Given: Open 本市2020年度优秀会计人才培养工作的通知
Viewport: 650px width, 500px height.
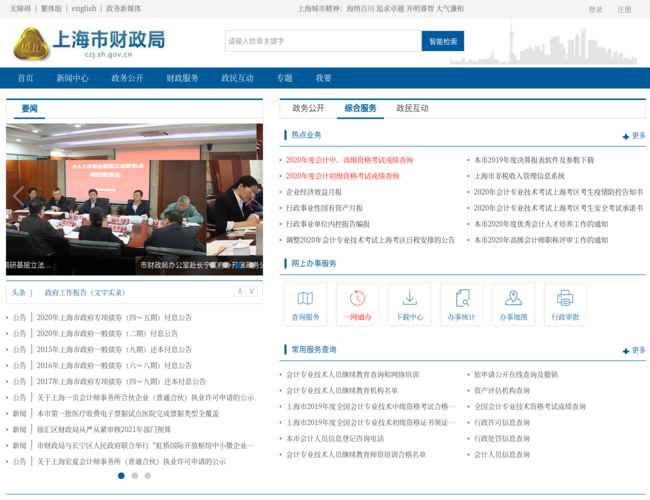Looking at the screenshot, I should click(541, 224).
